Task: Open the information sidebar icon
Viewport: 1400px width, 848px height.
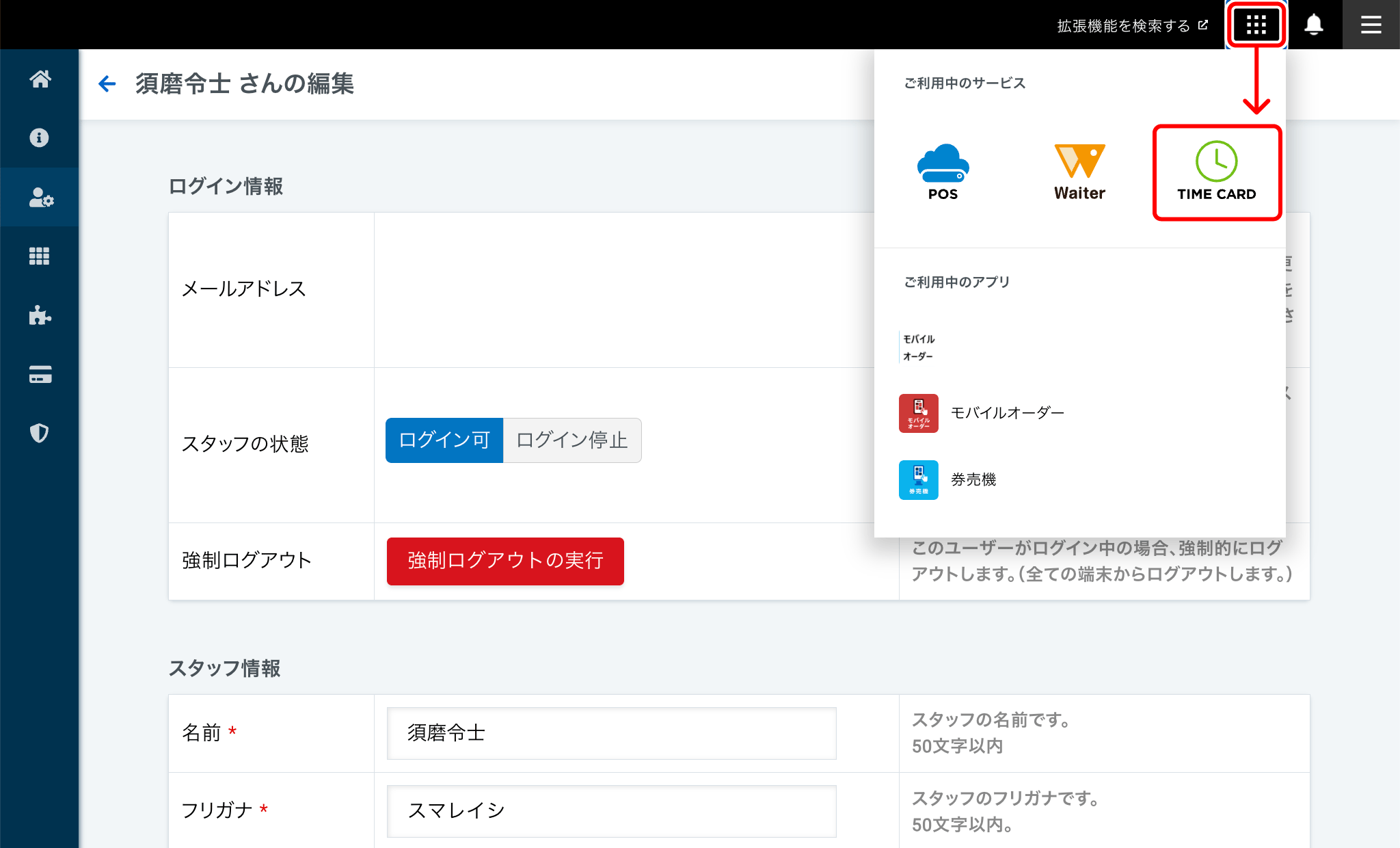Action: pyautogui.click(x=40, y=138)
